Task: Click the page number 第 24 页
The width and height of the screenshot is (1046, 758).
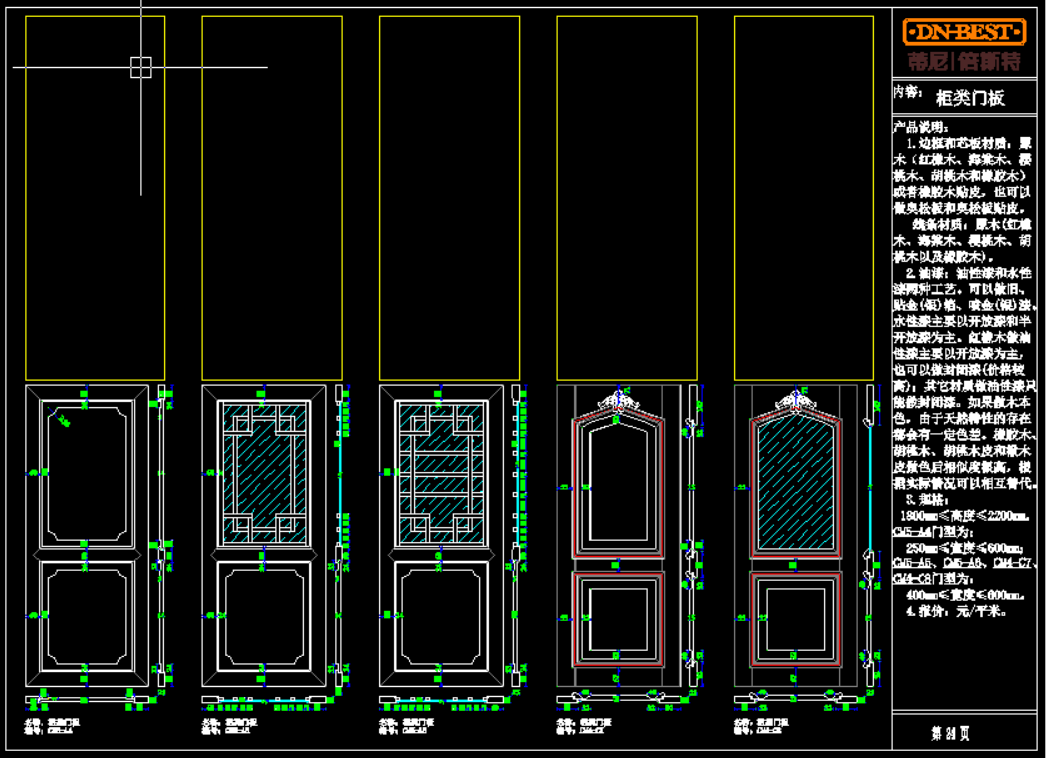Action: pyautogui.click(x=950, y=733)
